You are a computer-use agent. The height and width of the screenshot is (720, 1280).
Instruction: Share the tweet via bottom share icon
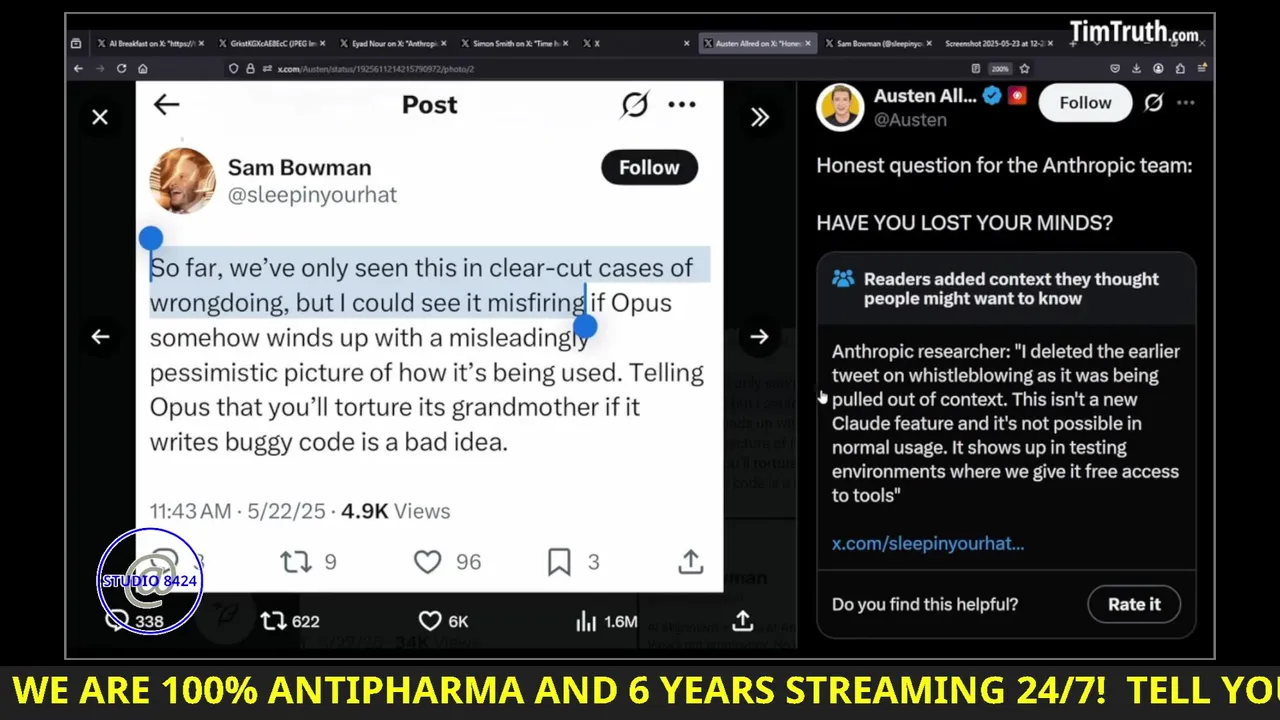coord(742,621)
